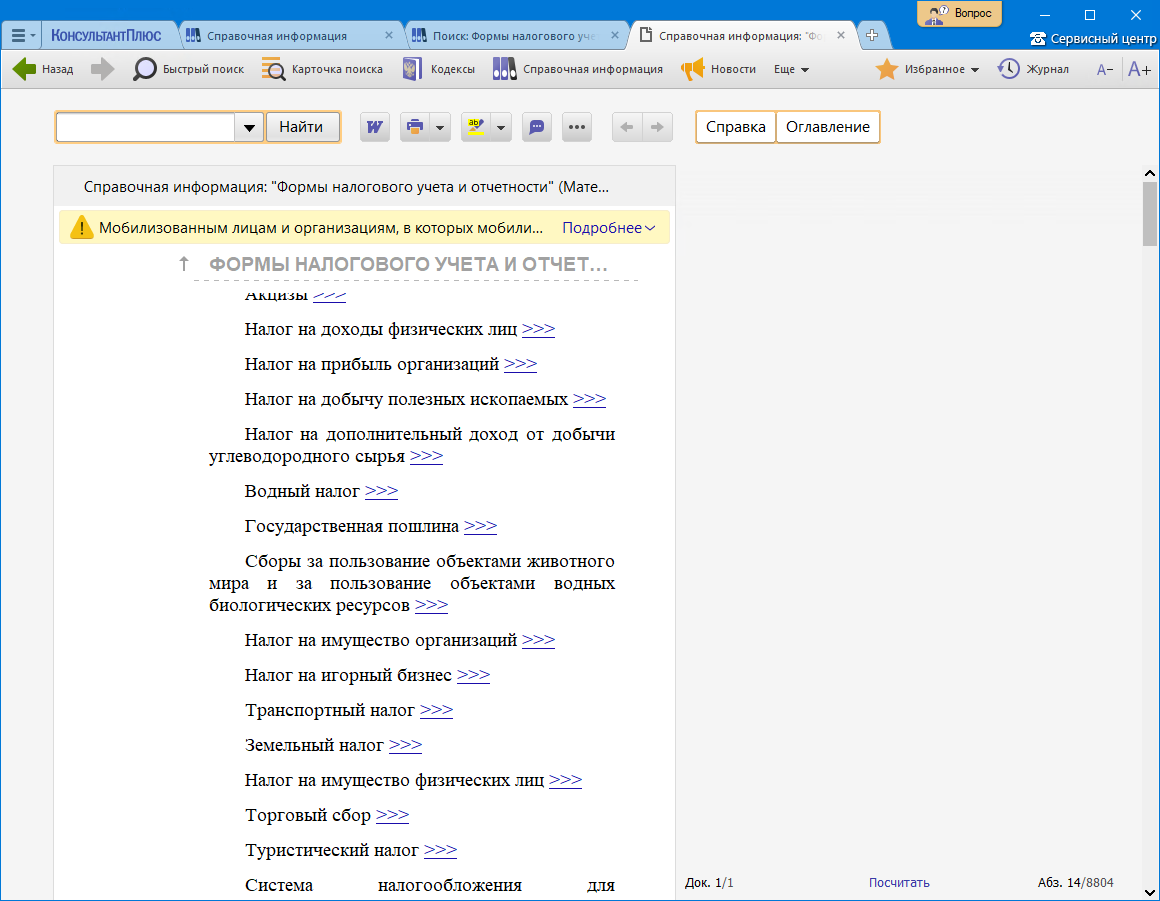1160x901 pixels.
Task: Decrease font size with A- button
Action: [1105, 70]
